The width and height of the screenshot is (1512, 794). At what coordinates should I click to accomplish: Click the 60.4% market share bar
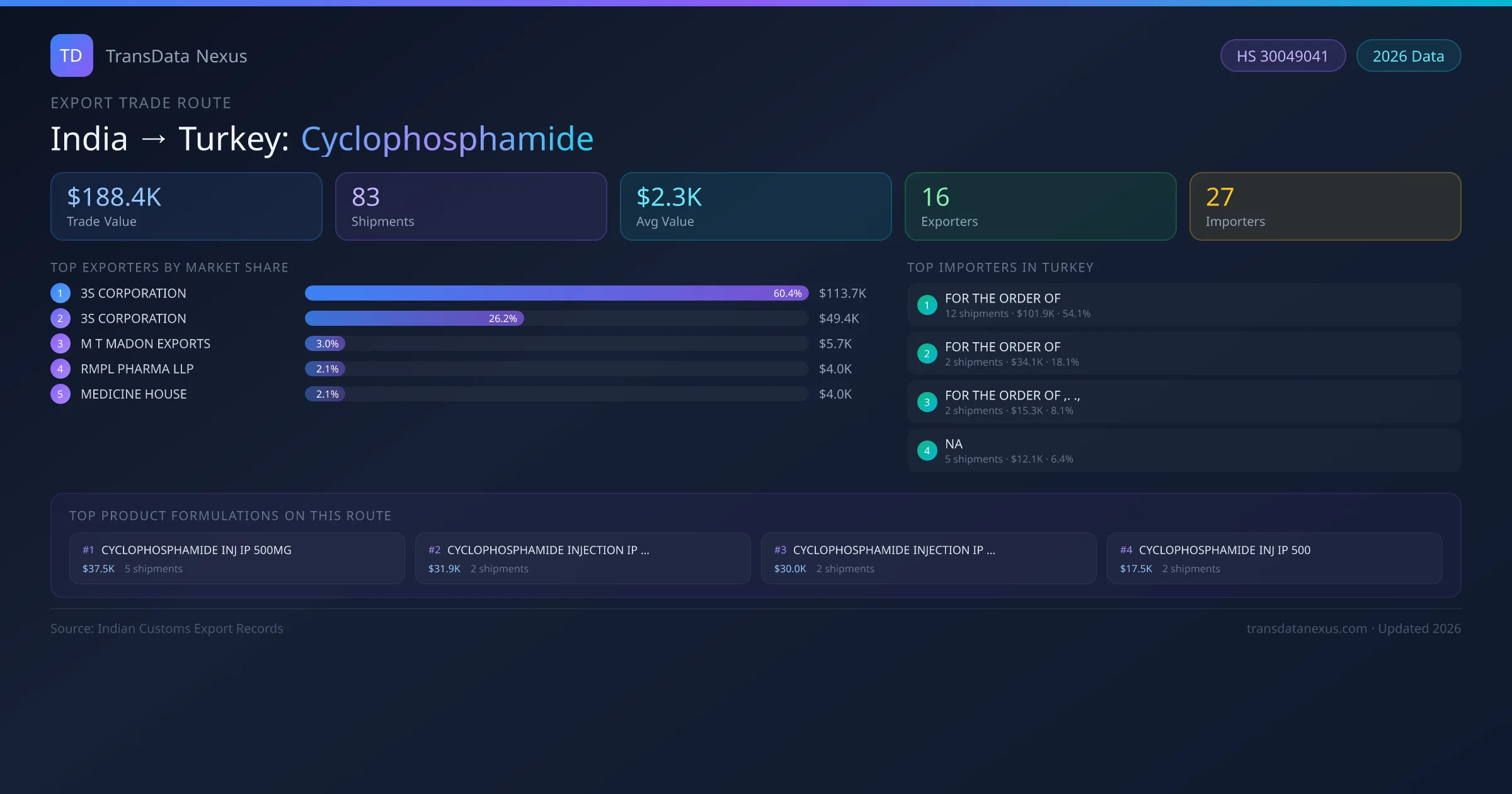(x=556, y=293)
